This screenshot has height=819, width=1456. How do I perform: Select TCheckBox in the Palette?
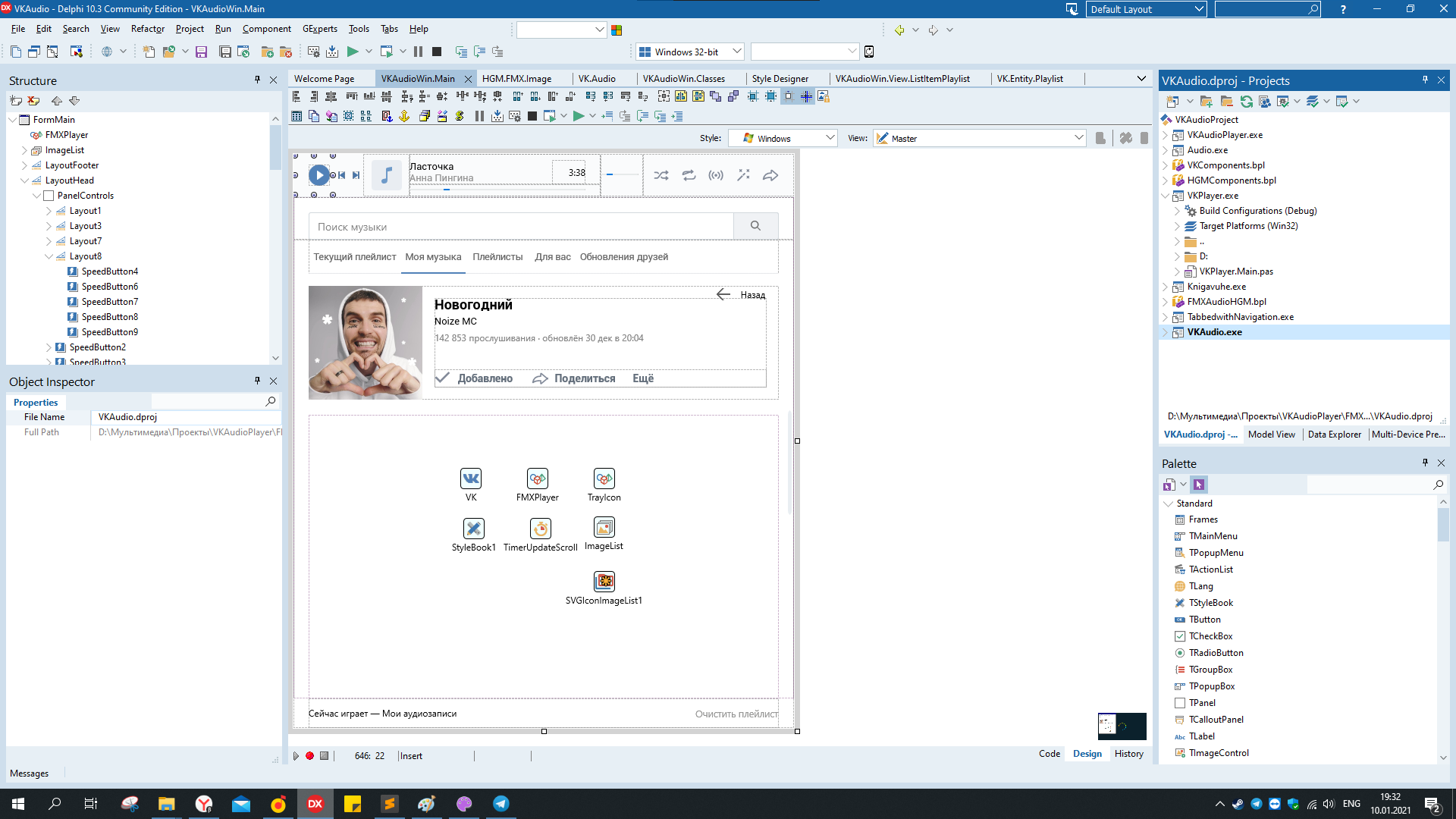pyautogui.click(x=1210, y=636)
